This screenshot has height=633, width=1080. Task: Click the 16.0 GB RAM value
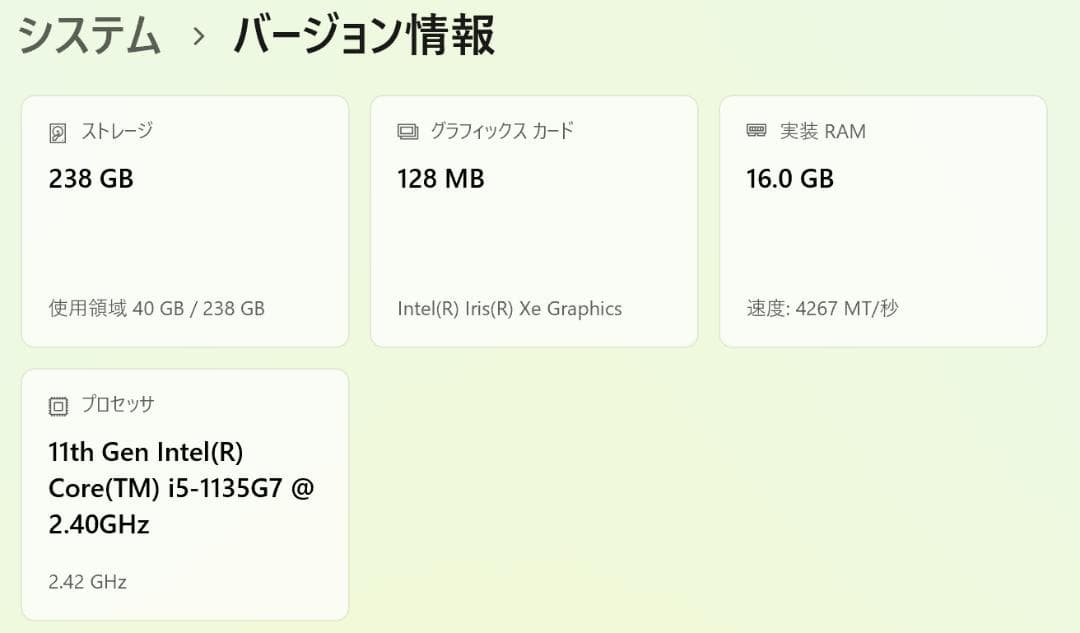pos(789,179)
